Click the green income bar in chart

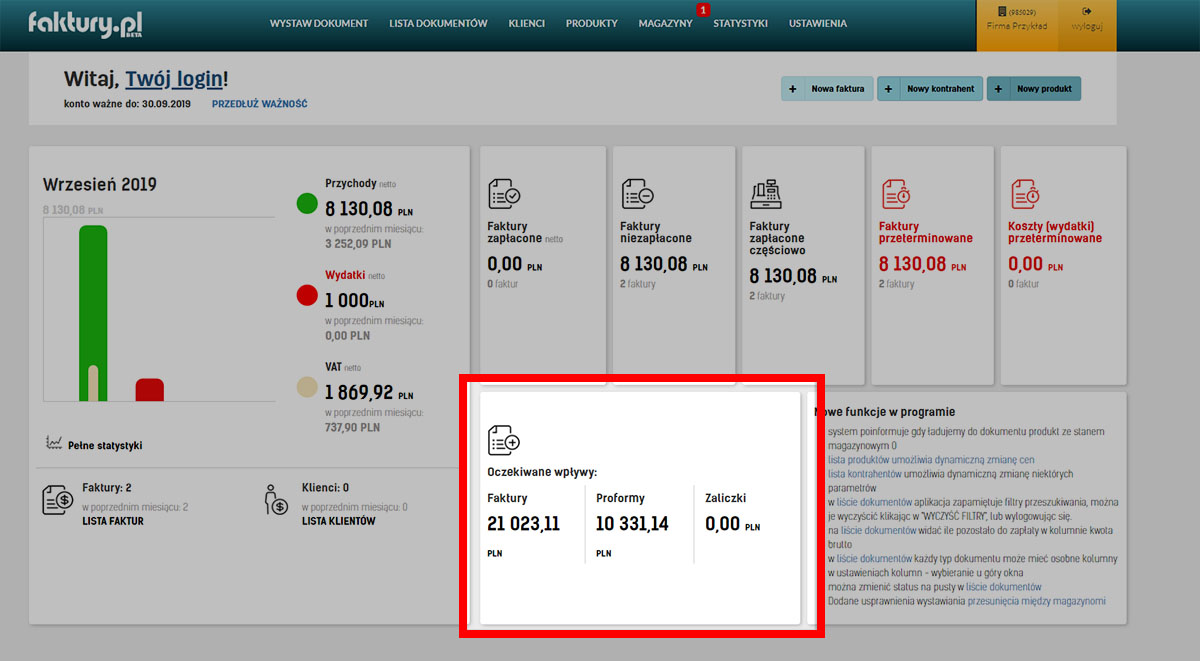(93, 300)
